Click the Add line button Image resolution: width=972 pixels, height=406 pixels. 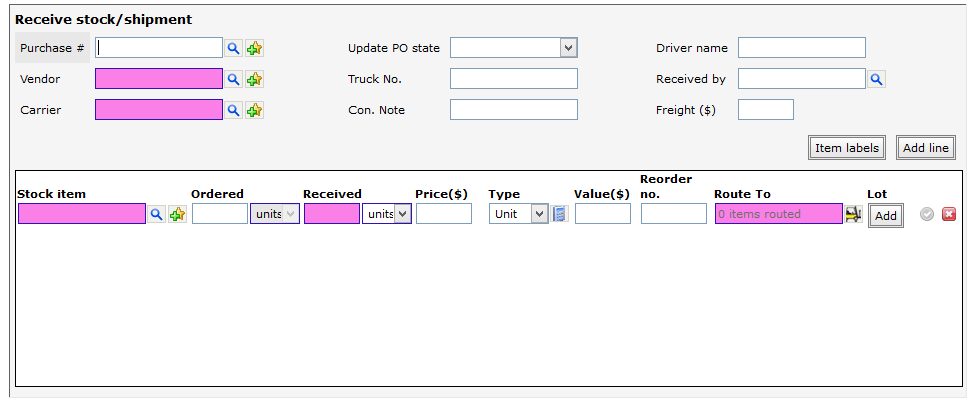pos(926,148)
